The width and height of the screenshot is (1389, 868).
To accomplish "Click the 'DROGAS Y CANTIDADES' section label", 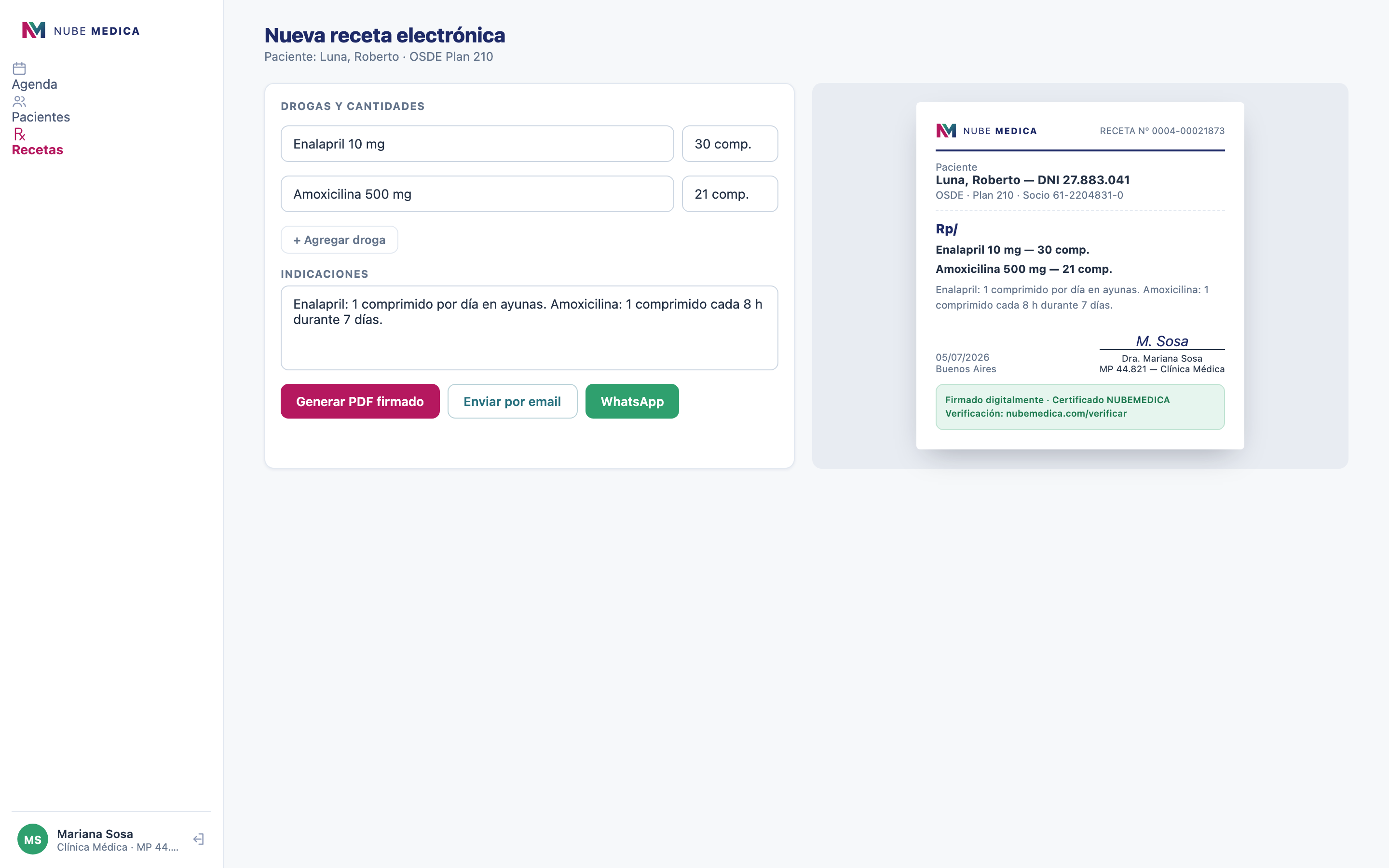I will pyautogui.click(x=353, y=106).
